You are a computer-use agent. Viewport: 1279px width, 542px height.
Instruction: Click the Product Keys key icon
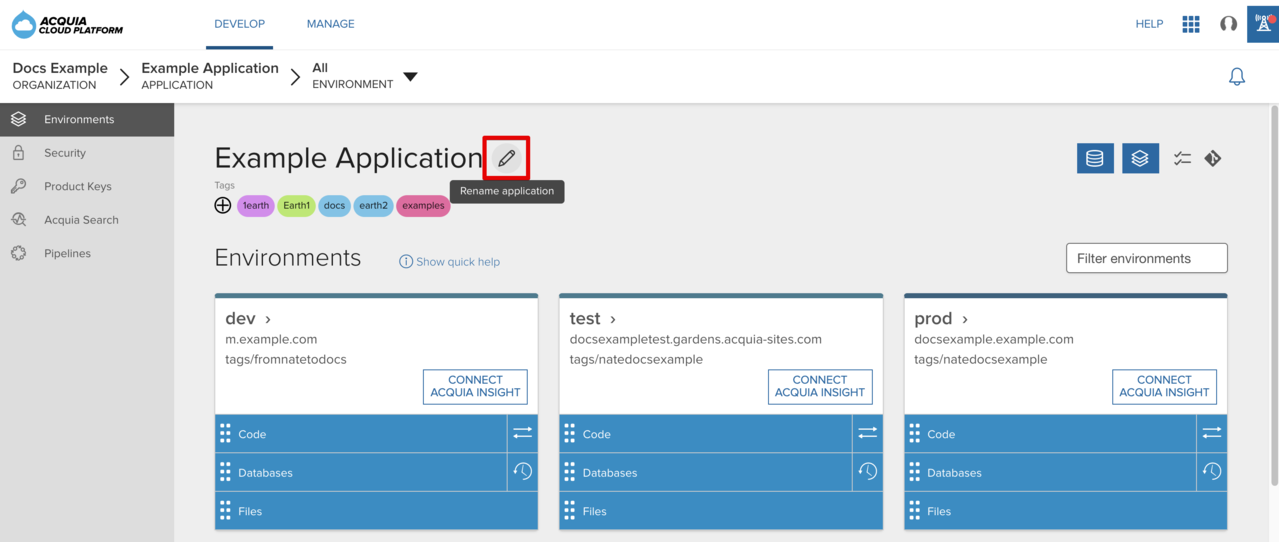tap(18, 186)
